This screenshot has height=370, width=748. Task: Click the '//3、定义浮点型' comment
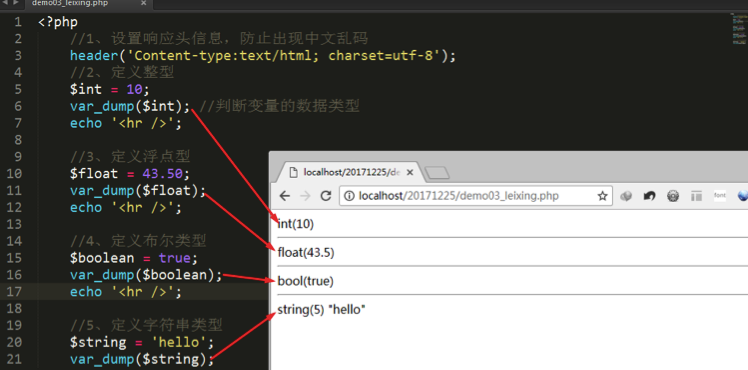click(130, 156)
